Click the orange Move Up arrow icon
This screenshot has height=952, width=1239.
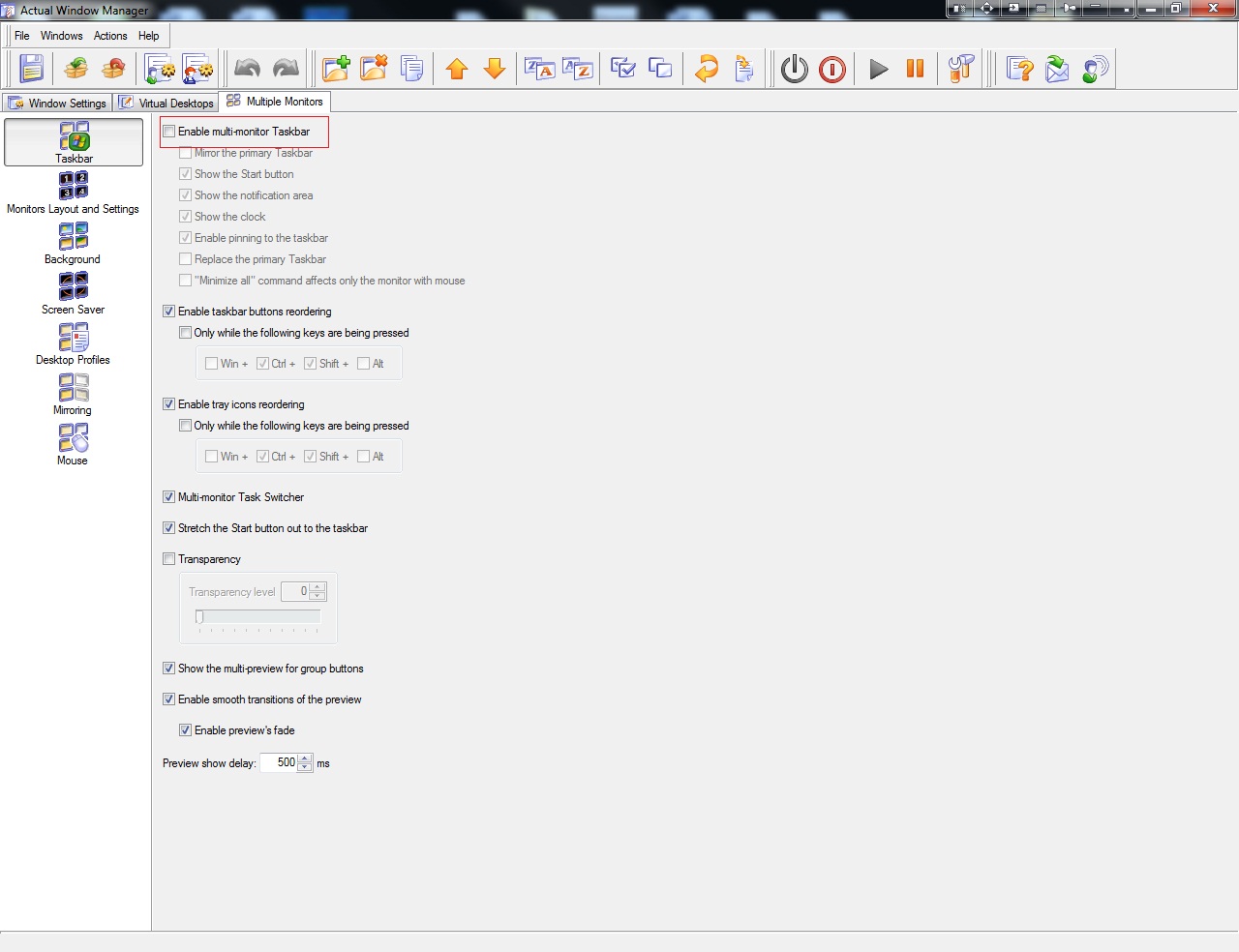click(x=457, y=69)
